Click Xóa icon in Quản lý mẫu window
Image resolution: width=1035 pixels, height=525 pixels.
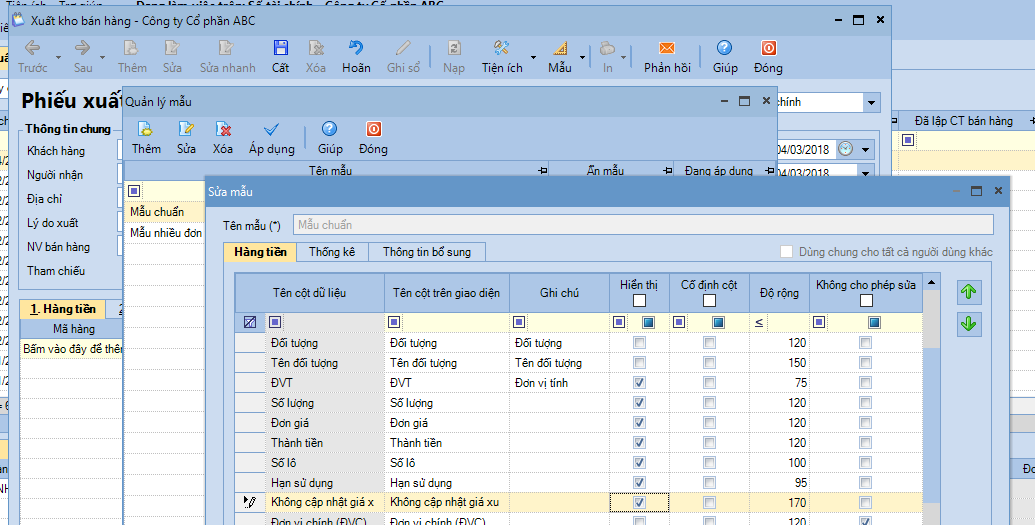[x=223, y=129]
